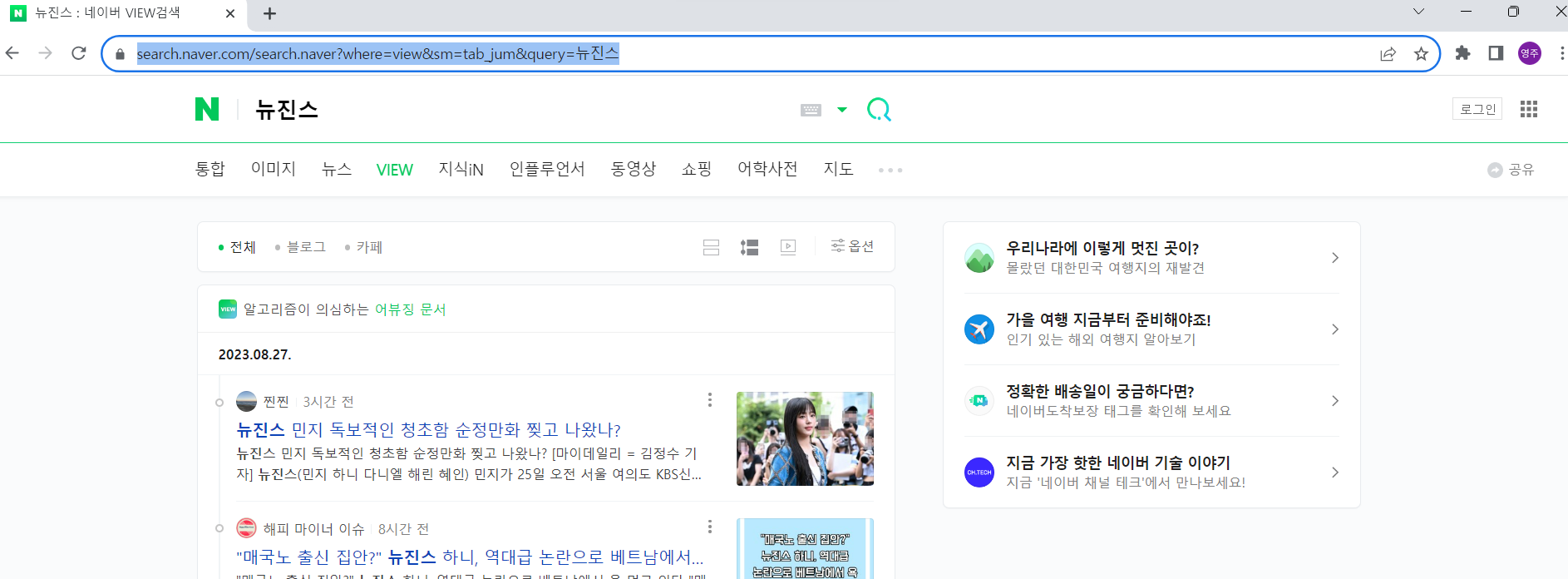Open the 매국노 출신 집안 thumbnail image
This screenshot has height=579, width=1568.
(805, 549)
